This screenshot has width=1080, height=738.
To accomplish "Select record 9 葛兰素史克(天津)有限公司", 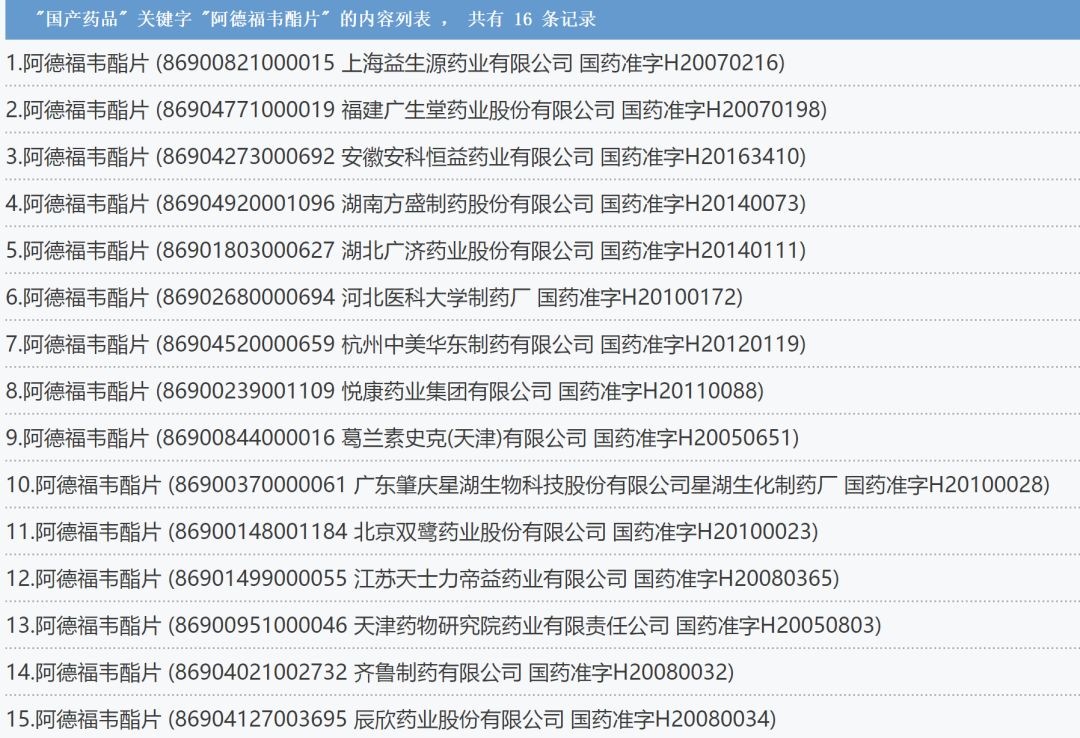I will click(x=402, y=438).
